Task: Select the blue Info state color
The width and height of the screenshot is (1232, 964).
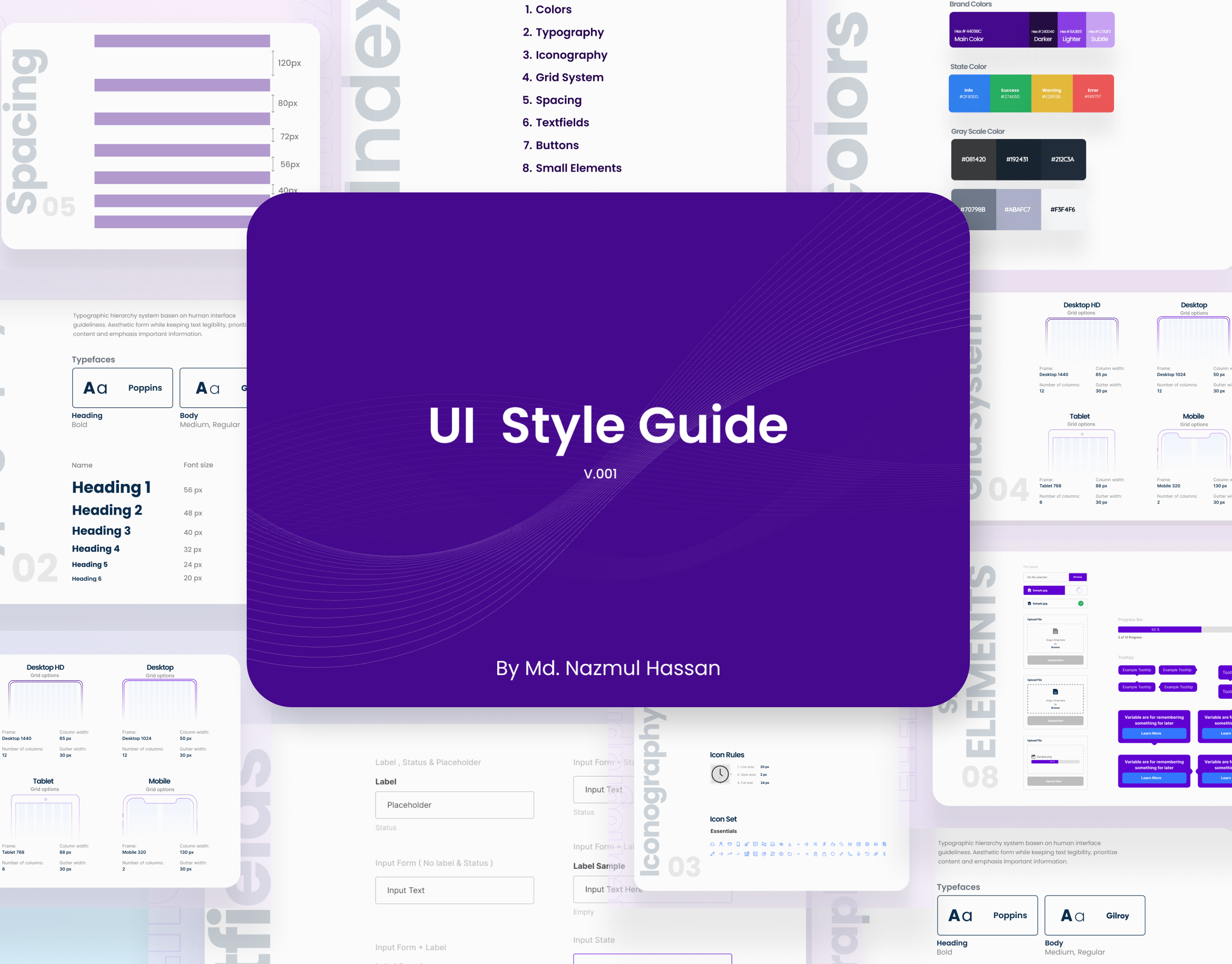Action: 969,93
